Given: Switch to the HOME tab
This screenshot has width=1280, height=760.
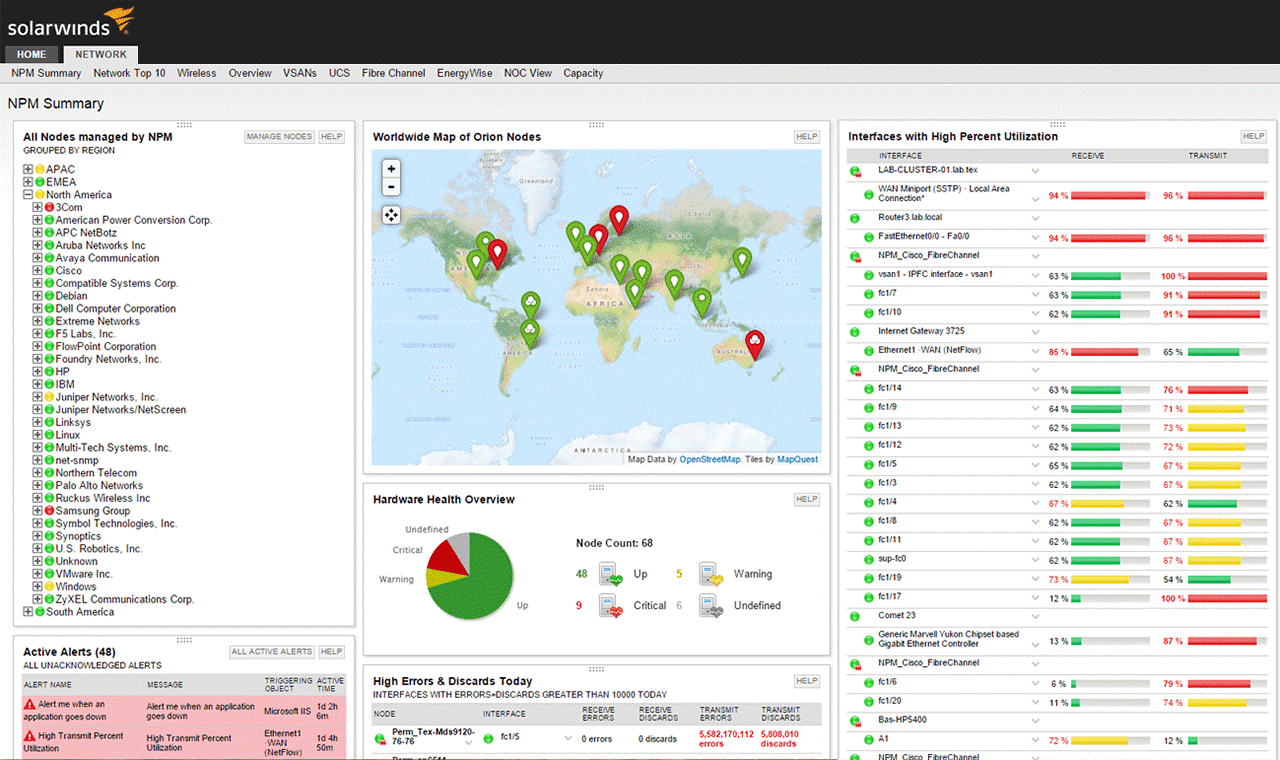Looking at the screenshot, I should (31, 55).
